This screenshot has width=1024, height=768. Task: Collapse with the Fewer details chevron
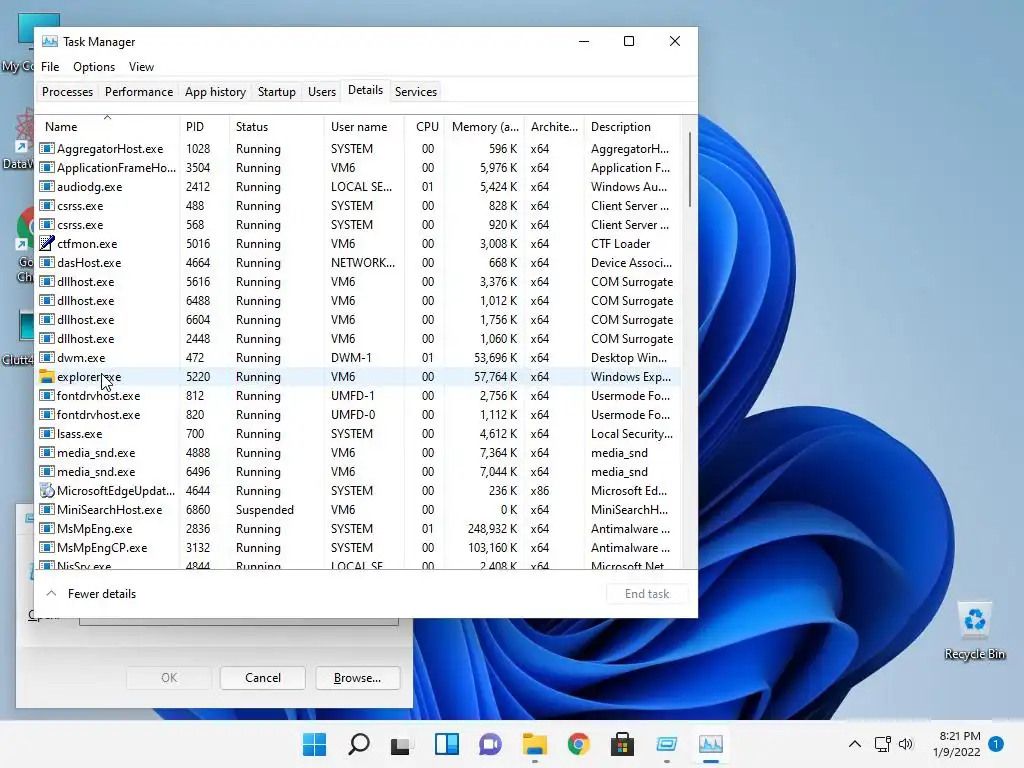(52, 593)
